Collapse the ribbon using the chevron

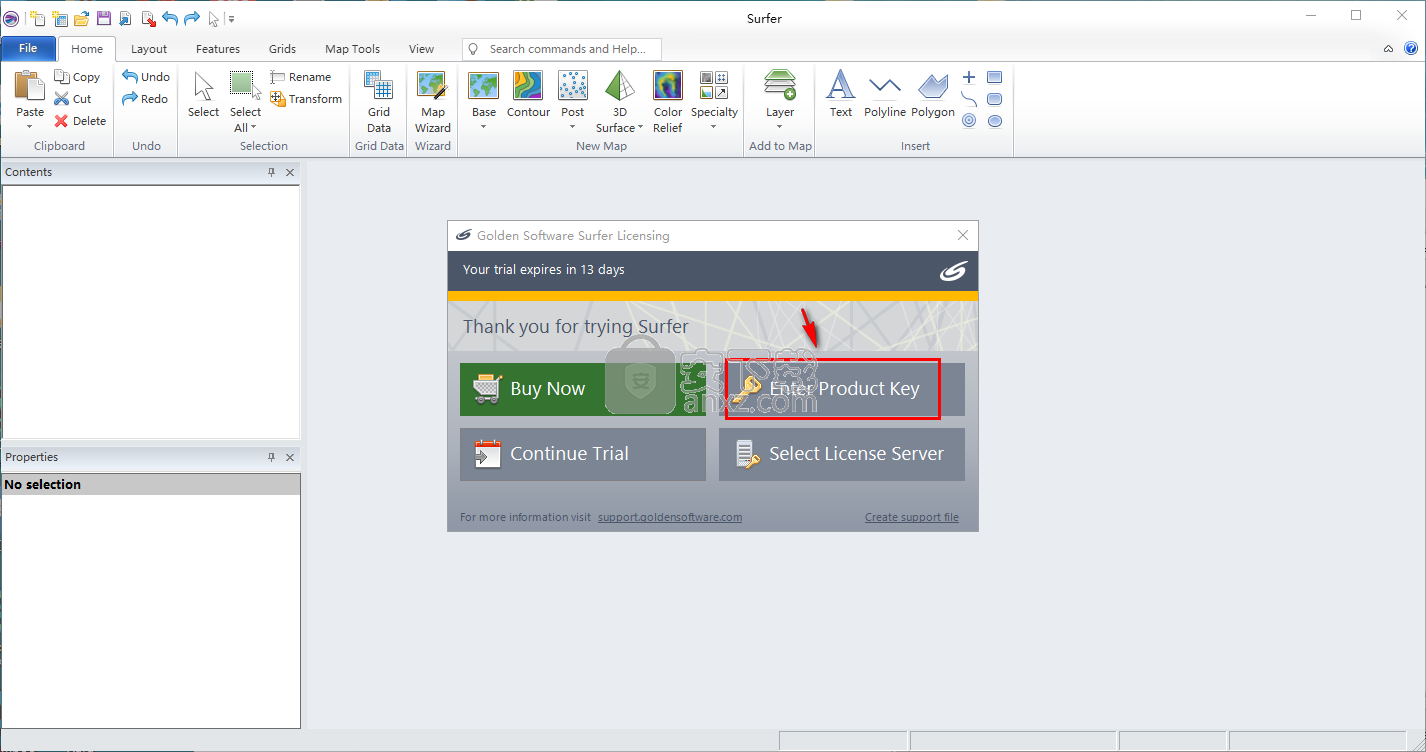coord(1389,48)
